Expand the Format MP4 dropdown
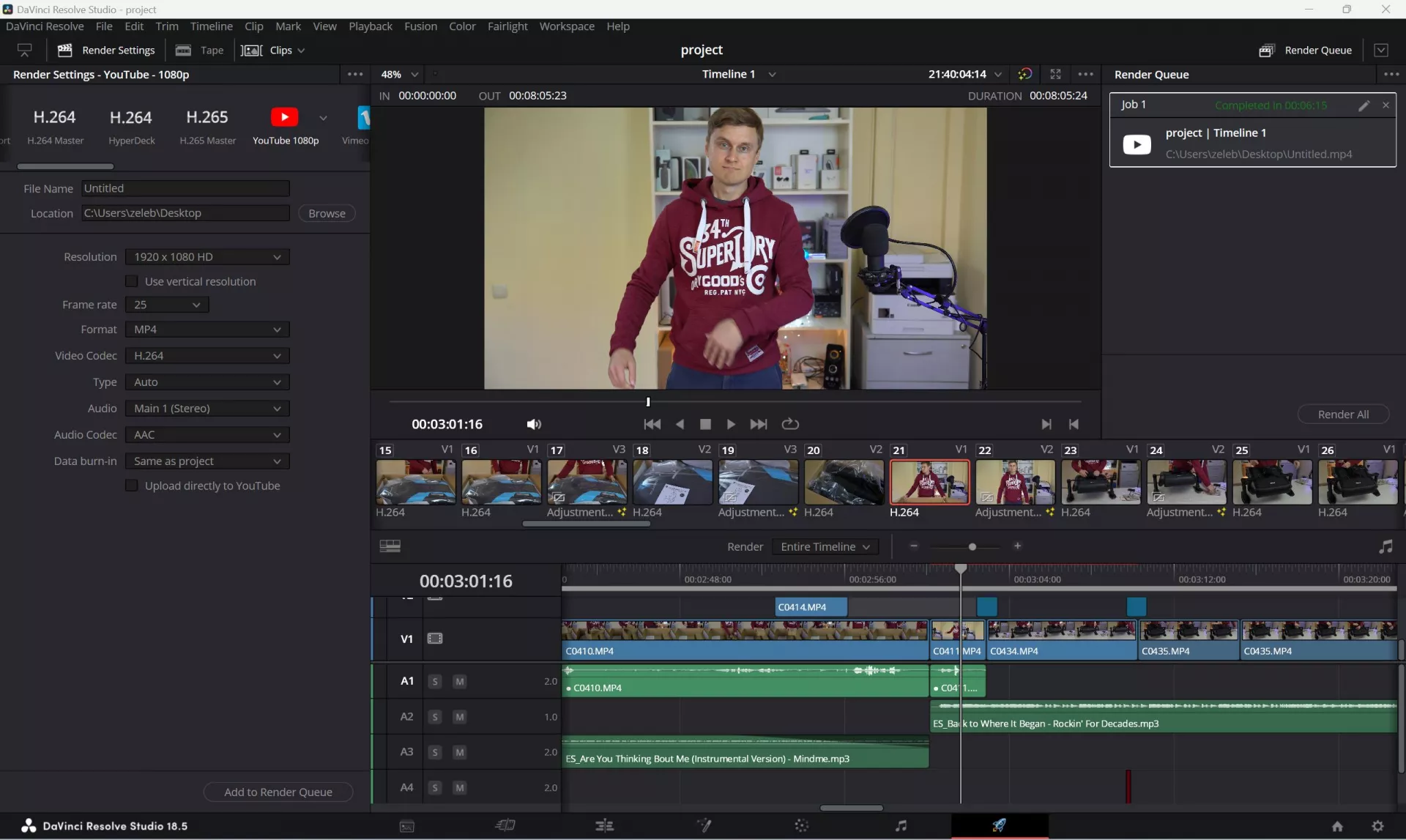This screenshot has height=840, width=1406. point(207,330)
